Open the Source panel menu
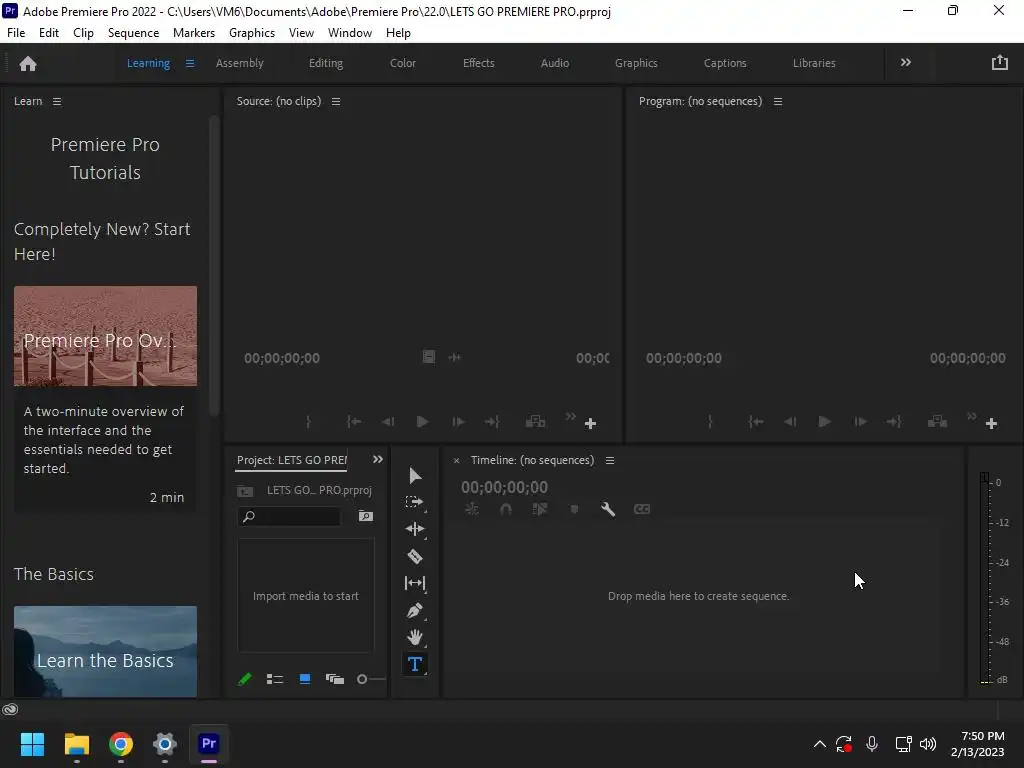Screen dimensions: 1024x768 pos(336,101)
